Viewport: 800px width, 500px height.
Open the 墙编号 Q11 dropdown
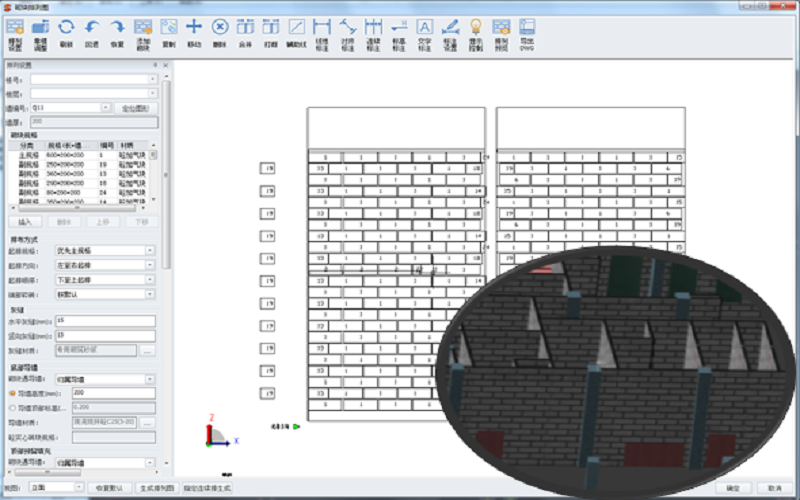click(x=70, y=108)
